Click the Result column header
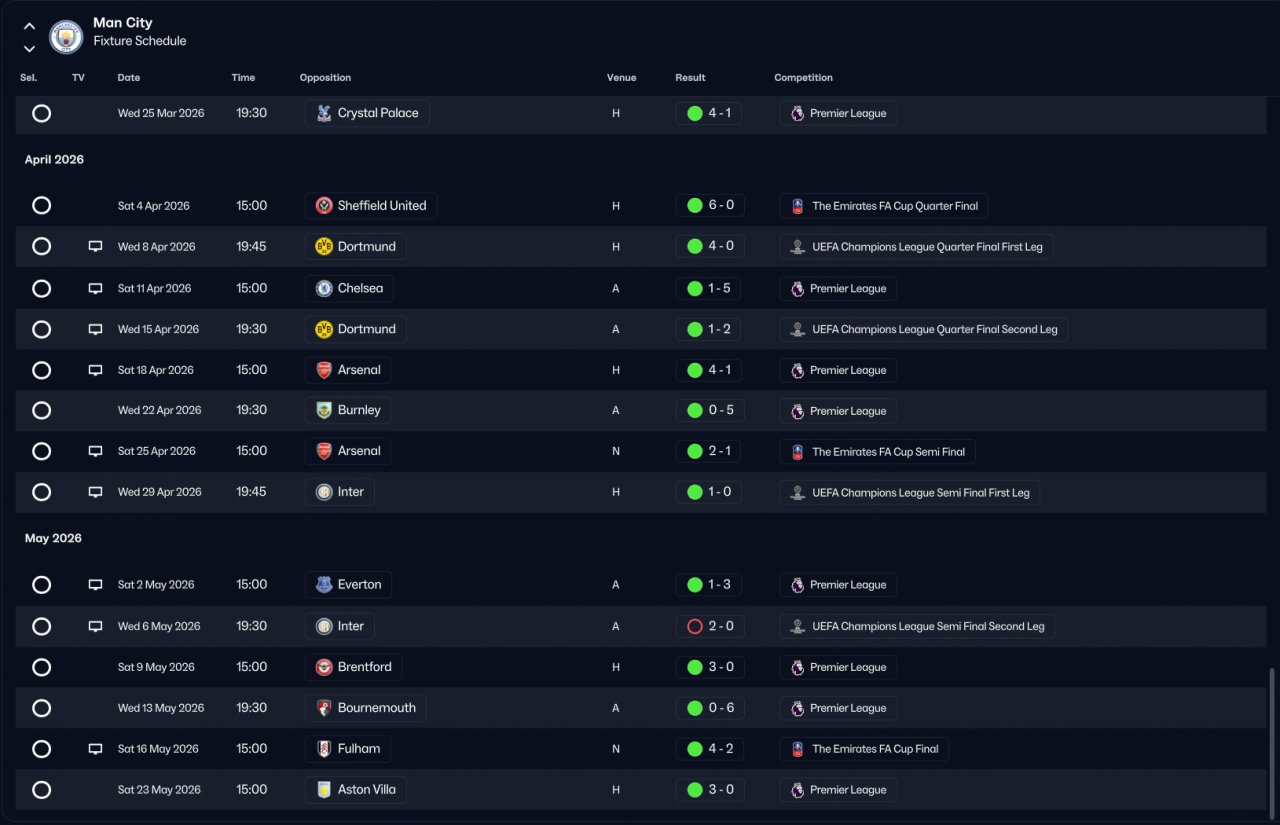 pyautogui.click(x=690, y=78)
